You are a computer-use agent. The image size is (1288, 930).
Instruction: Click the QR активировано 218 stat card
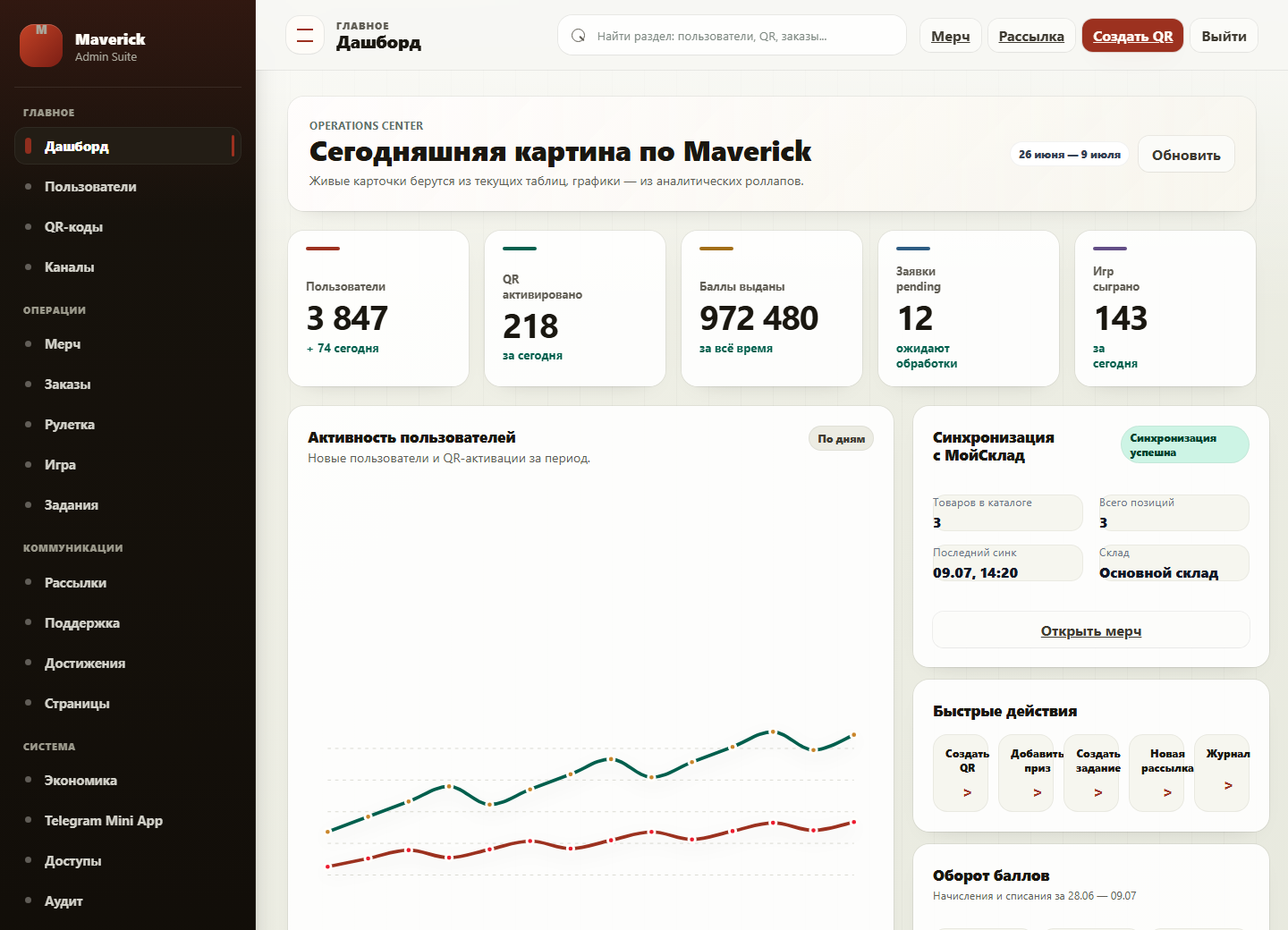(575, 309)
